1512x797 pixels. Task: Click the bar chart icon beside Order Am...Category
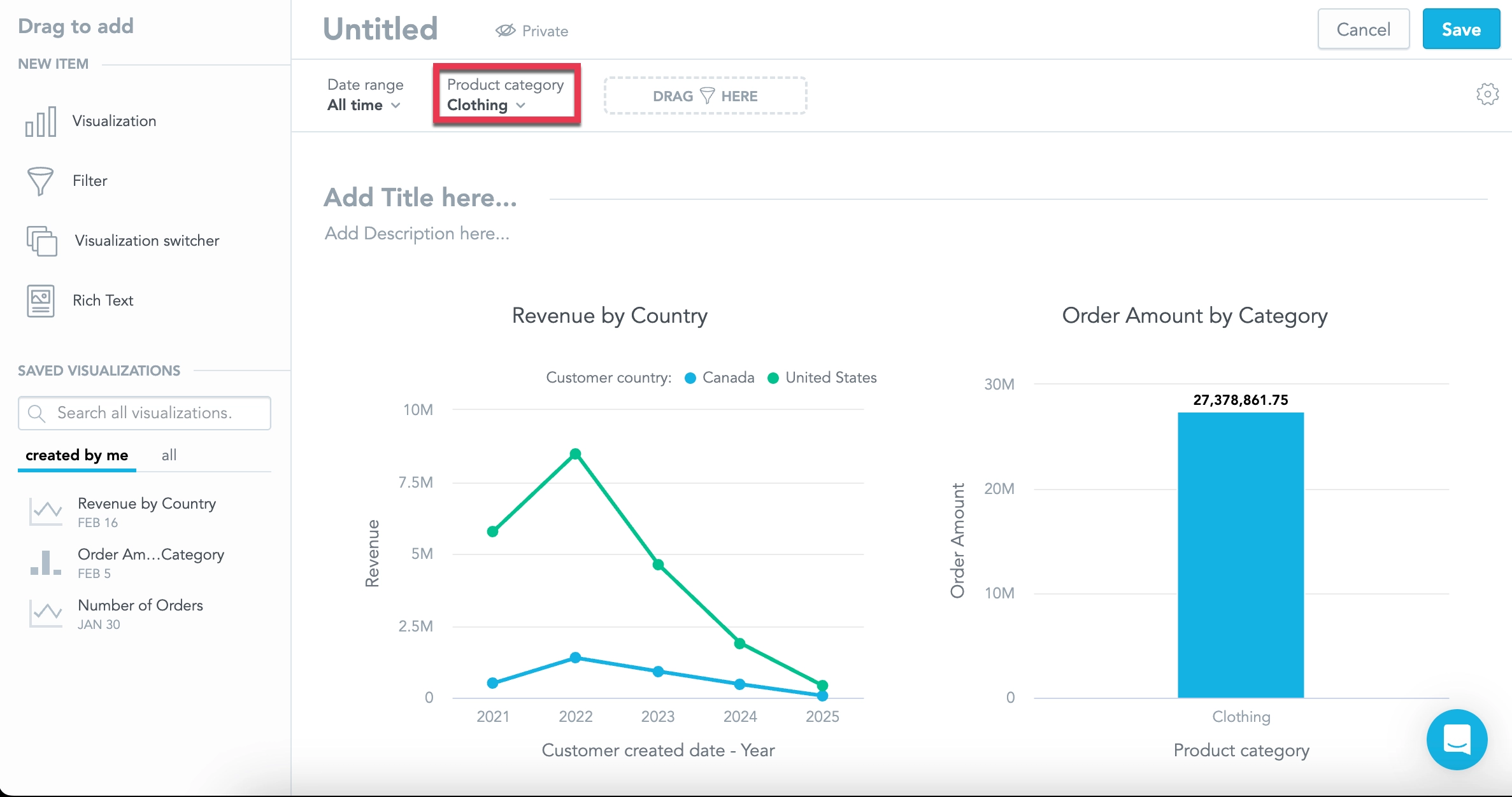pyautogui.click(x=45, y=562)
